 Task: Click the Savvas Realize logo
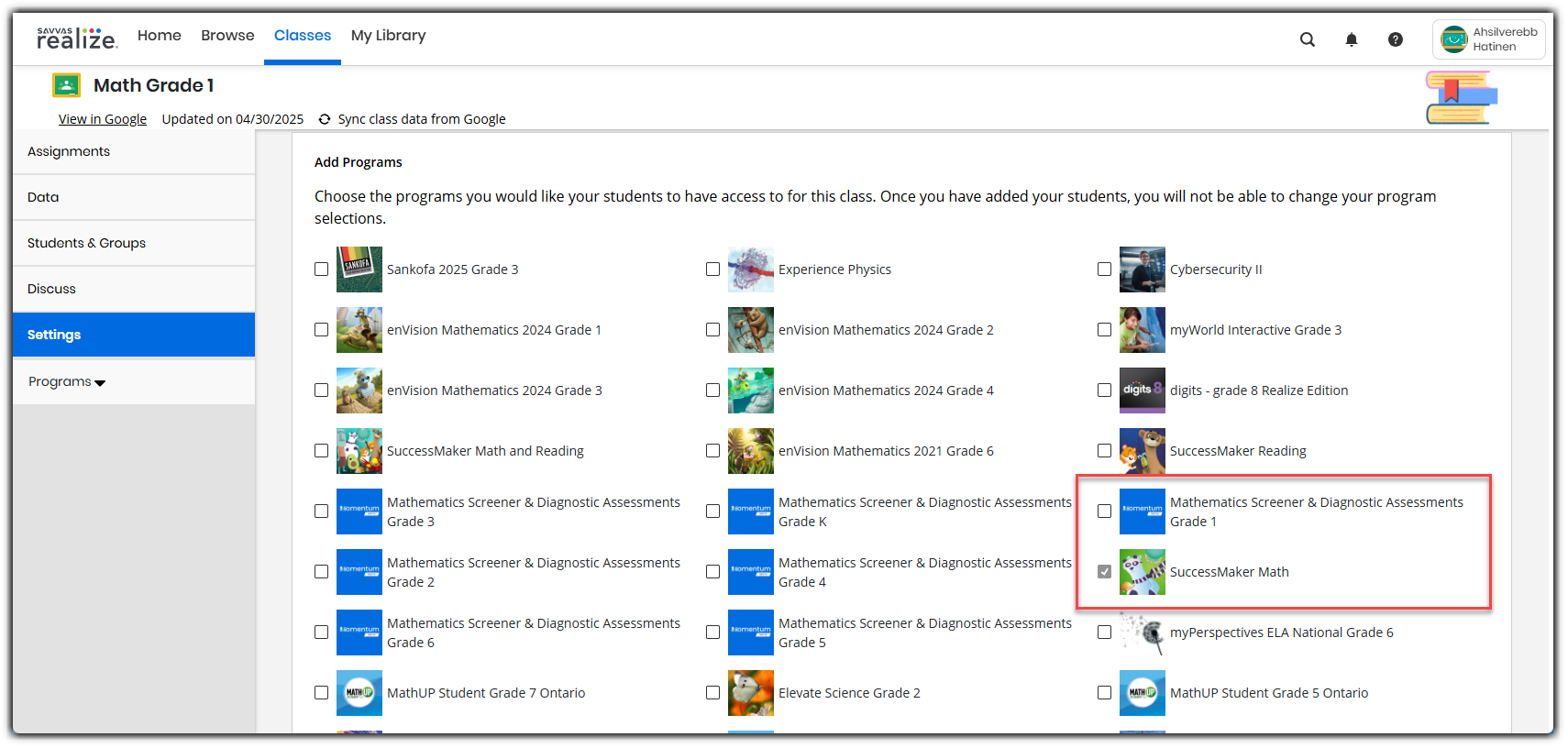(x=77, y=38)
